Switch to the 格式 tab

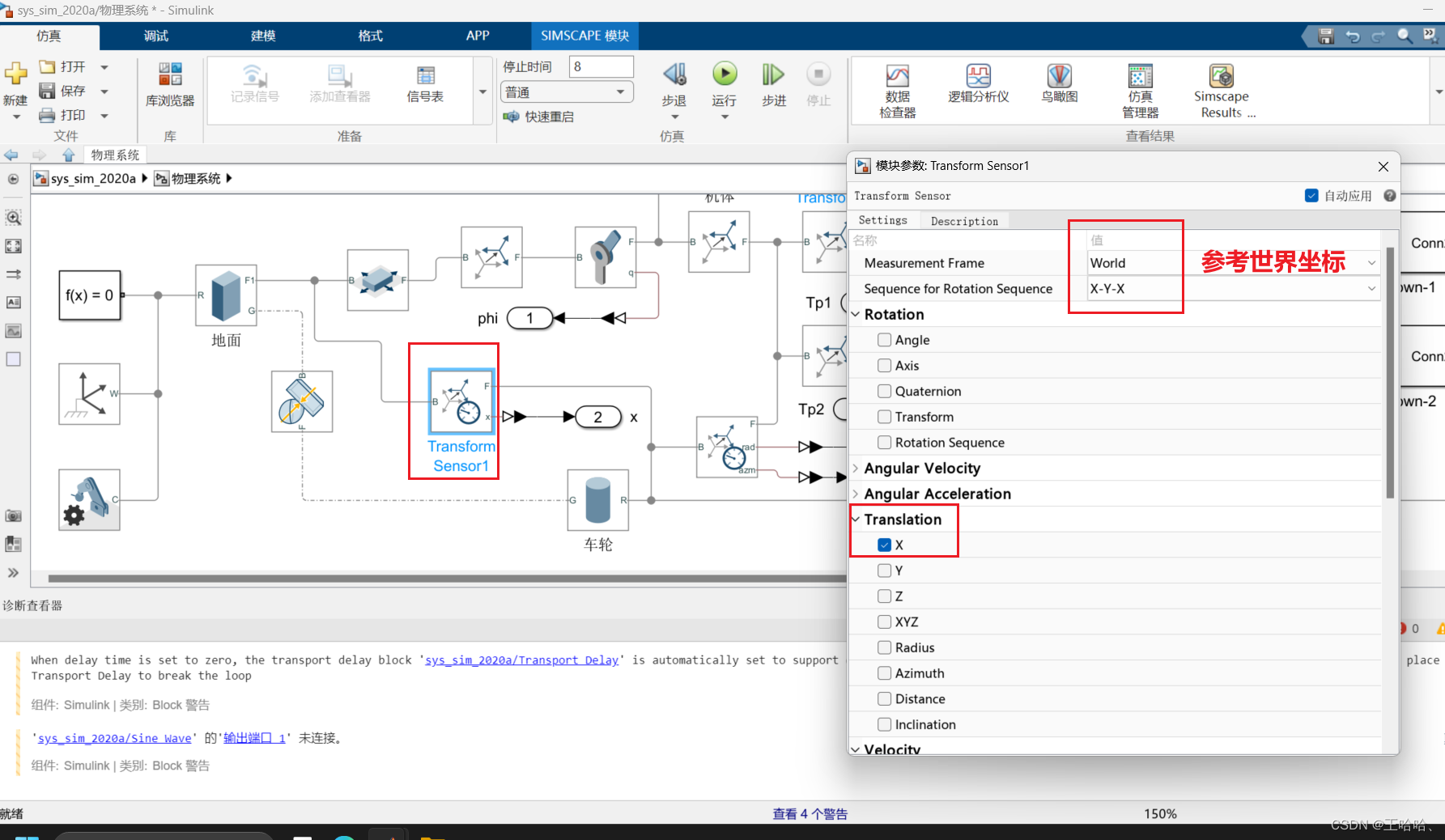click(x=371, y=36)
